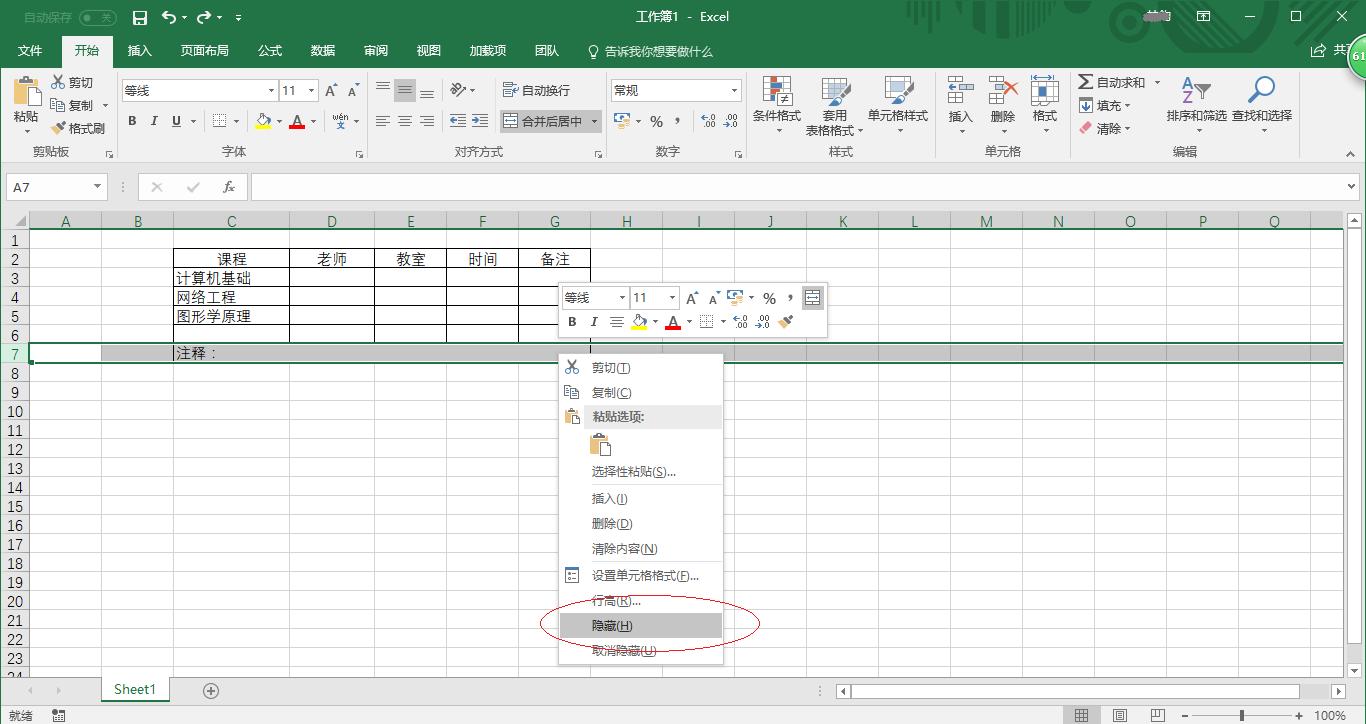Choose 隐藏 from the context menu
Screen dimensions: 1366x724
pos(612,625)
